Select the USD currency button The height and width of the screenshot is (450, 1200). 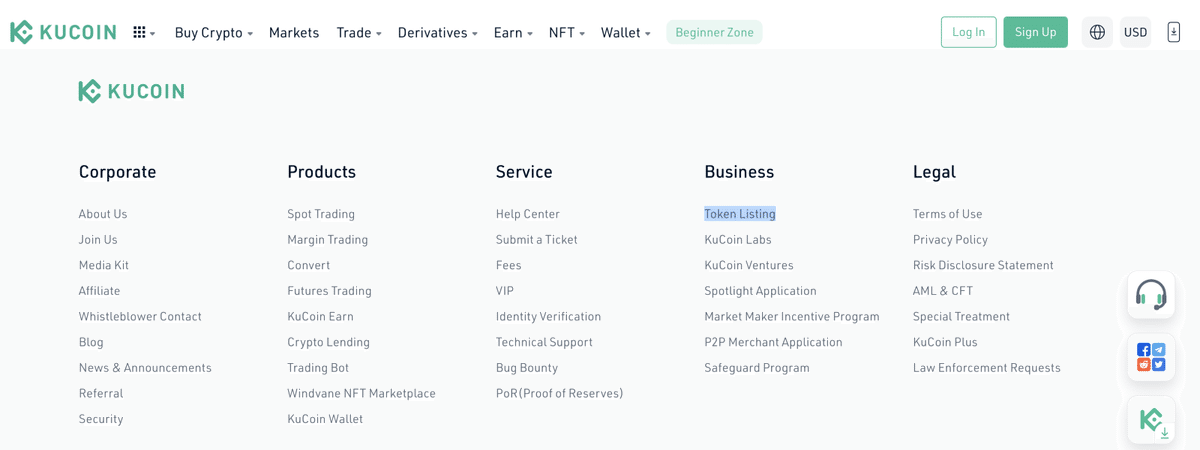click(1135, 32)
